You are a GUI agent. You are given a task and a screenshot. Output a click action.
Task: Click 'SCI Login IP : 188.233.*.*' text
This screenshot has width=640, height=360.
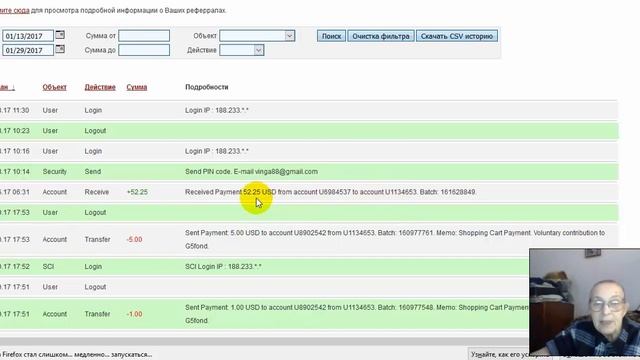click(x=223, y=267)
